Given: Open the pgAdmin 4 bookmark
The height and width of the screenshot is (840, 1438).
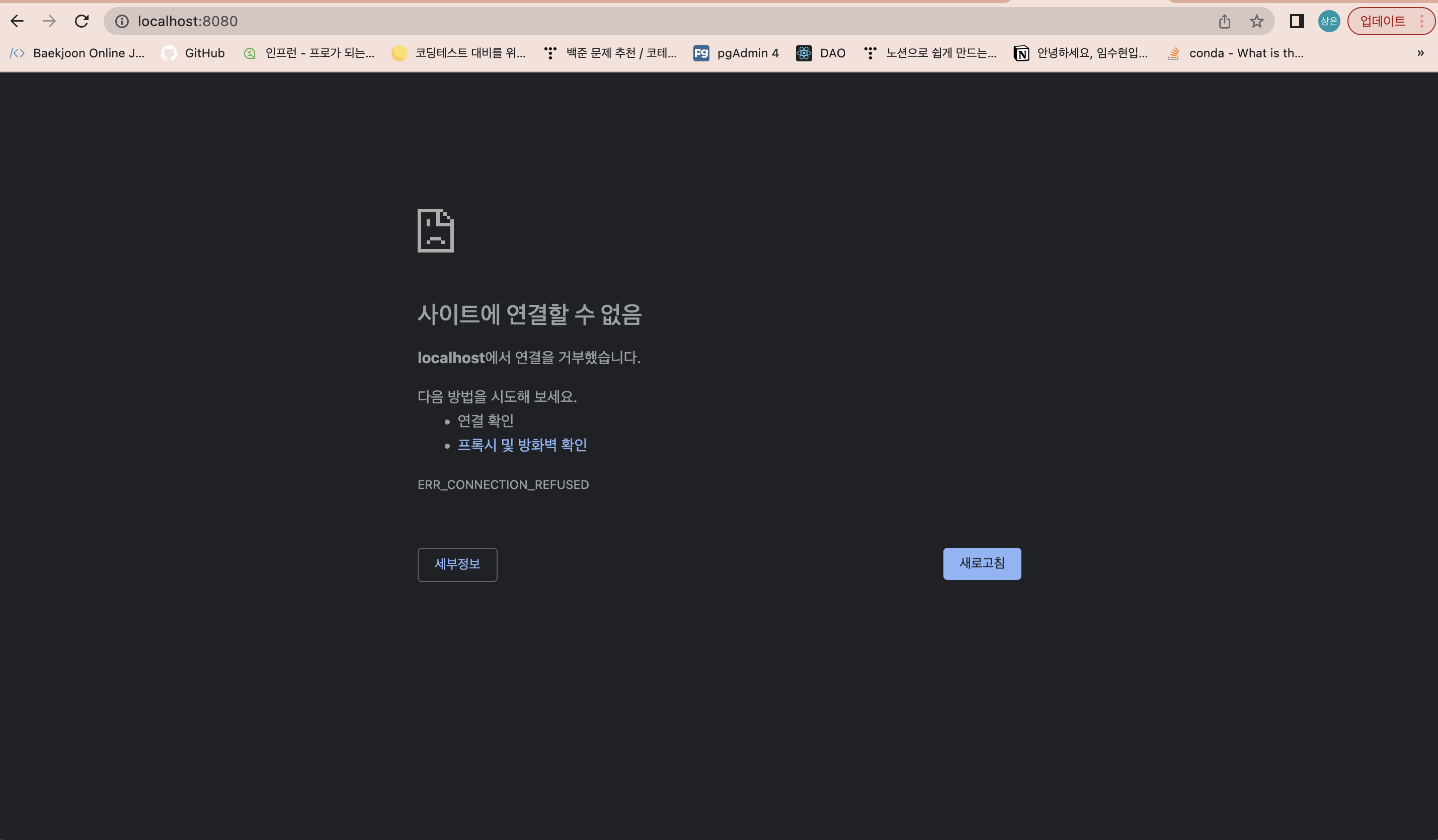Looking at the screenshot, I should 736,53.
